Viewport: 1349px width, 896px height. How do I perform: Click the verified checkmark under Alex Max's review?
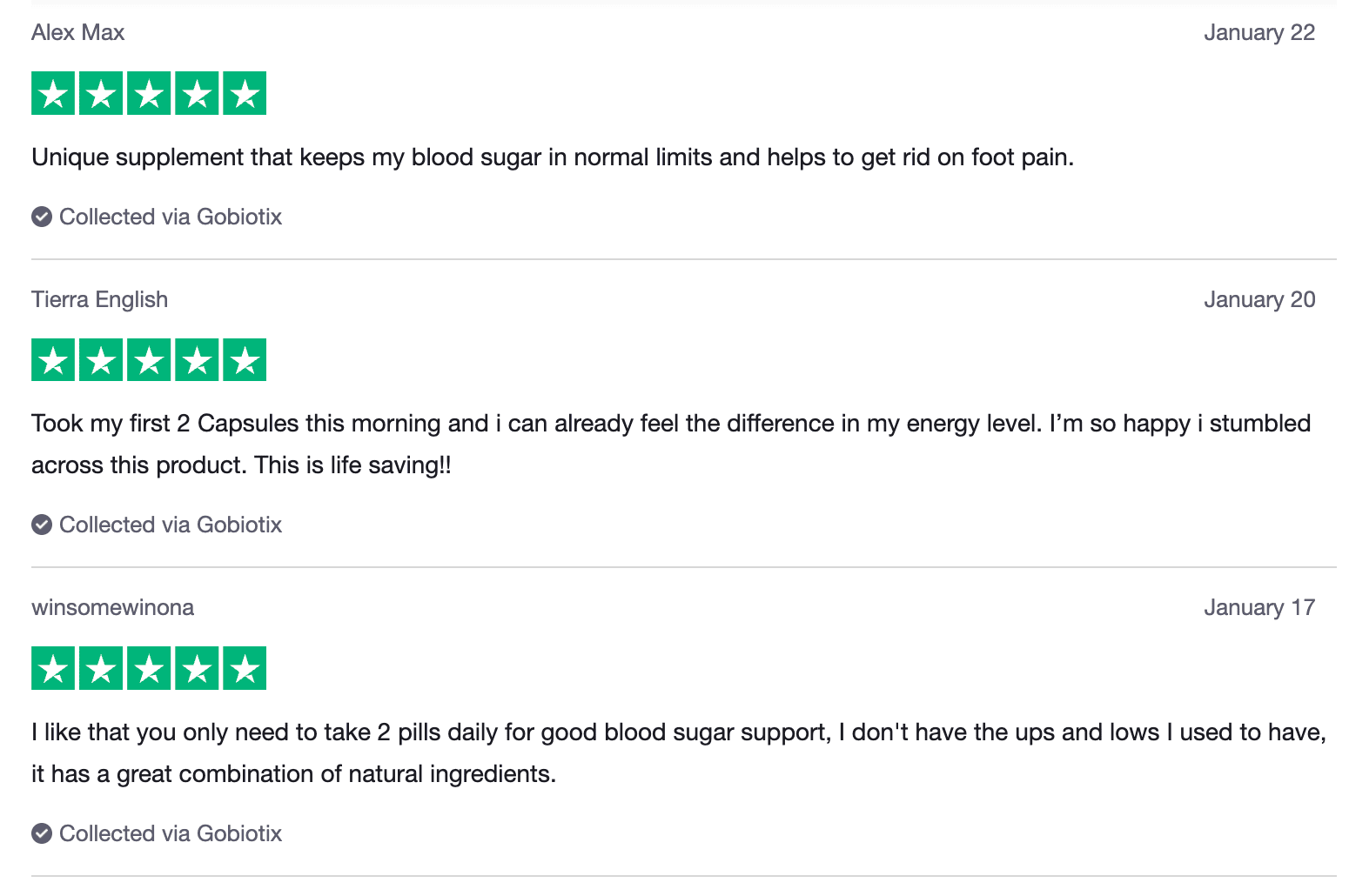[x=42, y=217]
